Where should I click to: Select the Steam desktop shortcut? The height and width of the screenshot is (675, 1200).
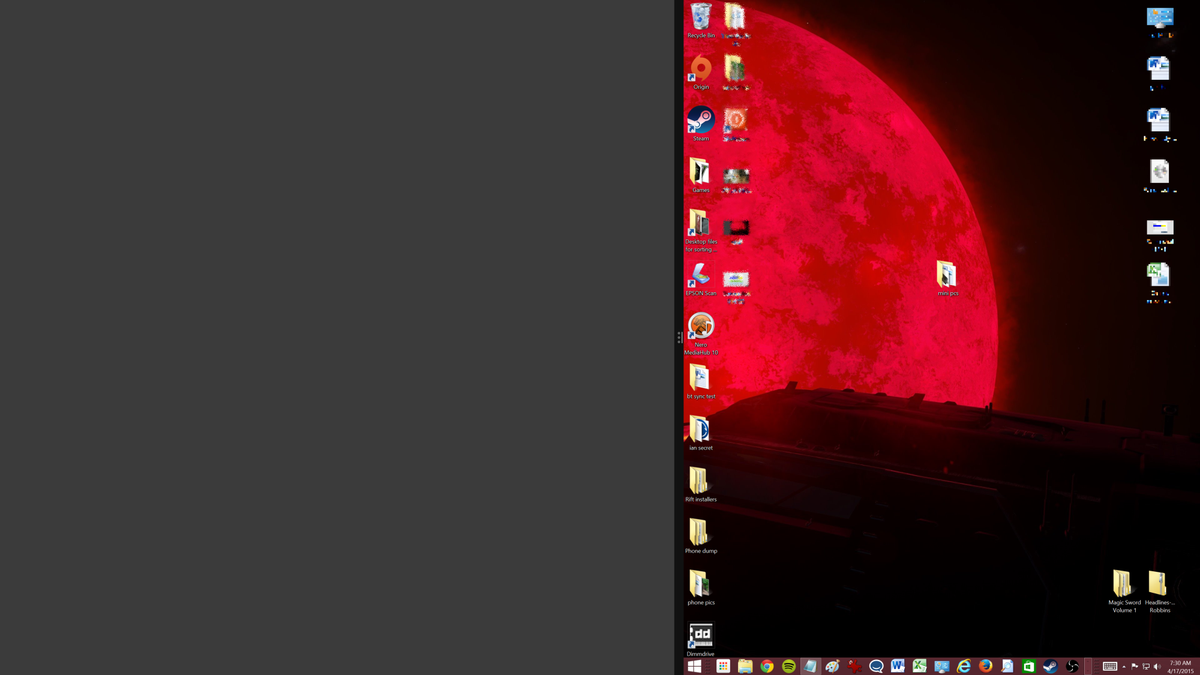701,124
